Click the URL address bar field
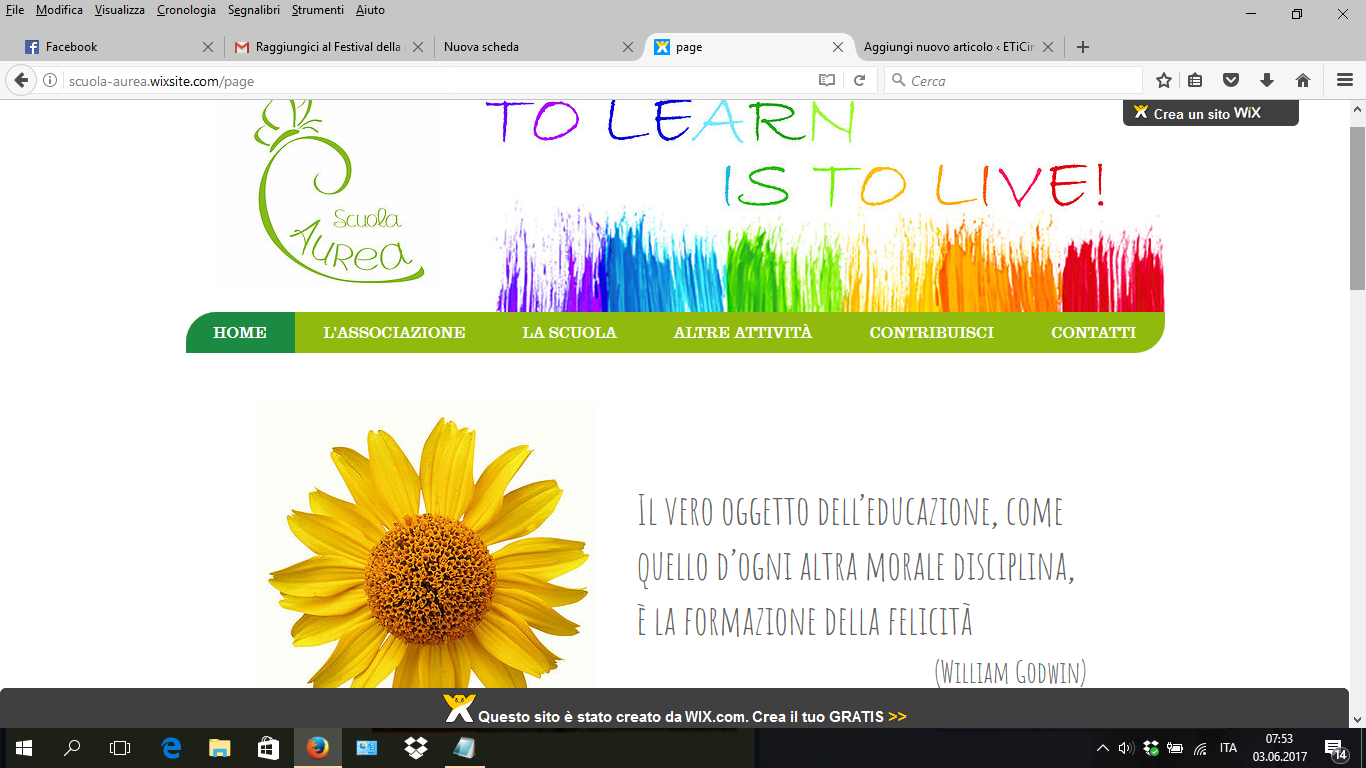Image resolution: width=1366 pixels, height=768 pixels. (x=440, y=81)
